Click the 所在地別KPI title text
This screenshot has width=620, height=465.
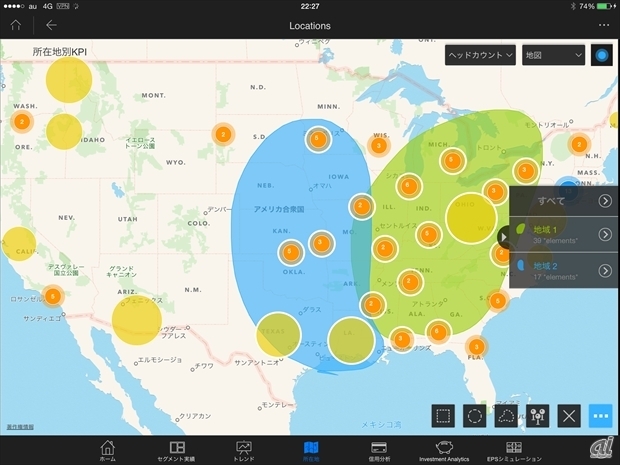pos(60,52)
